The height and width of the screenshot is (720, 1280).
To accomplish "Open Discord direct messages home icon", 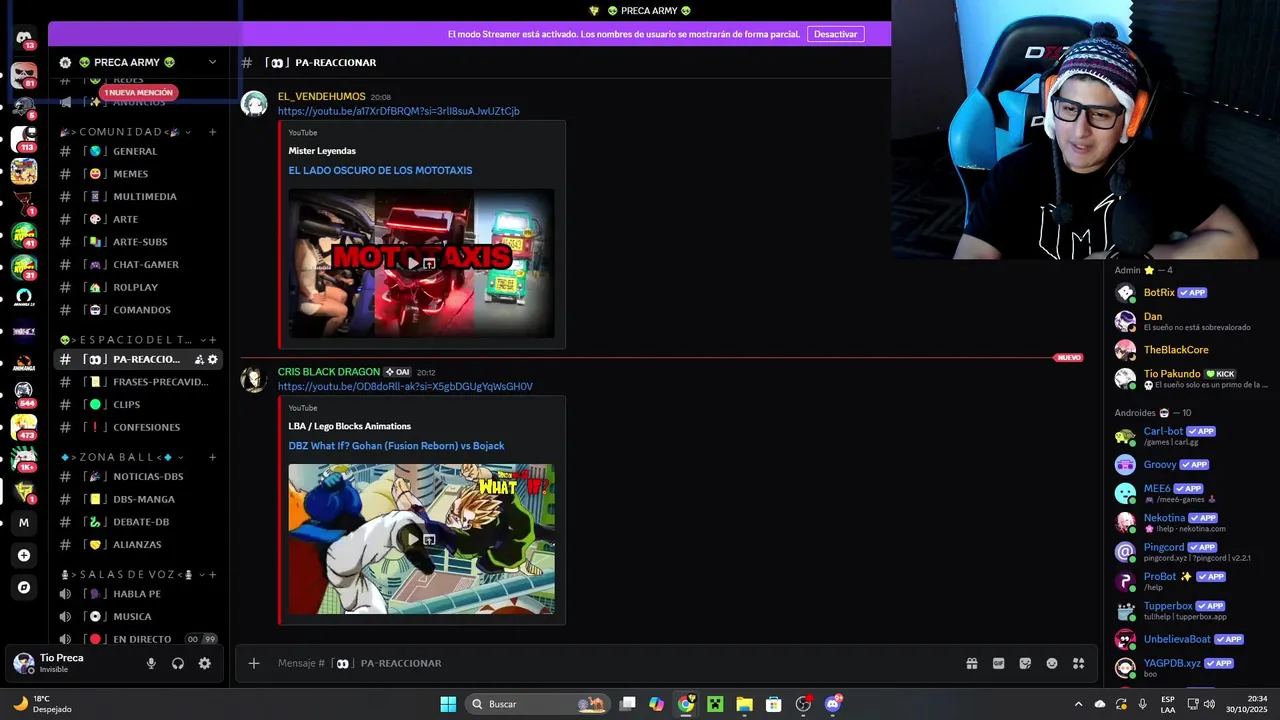I will click(24, 38).
